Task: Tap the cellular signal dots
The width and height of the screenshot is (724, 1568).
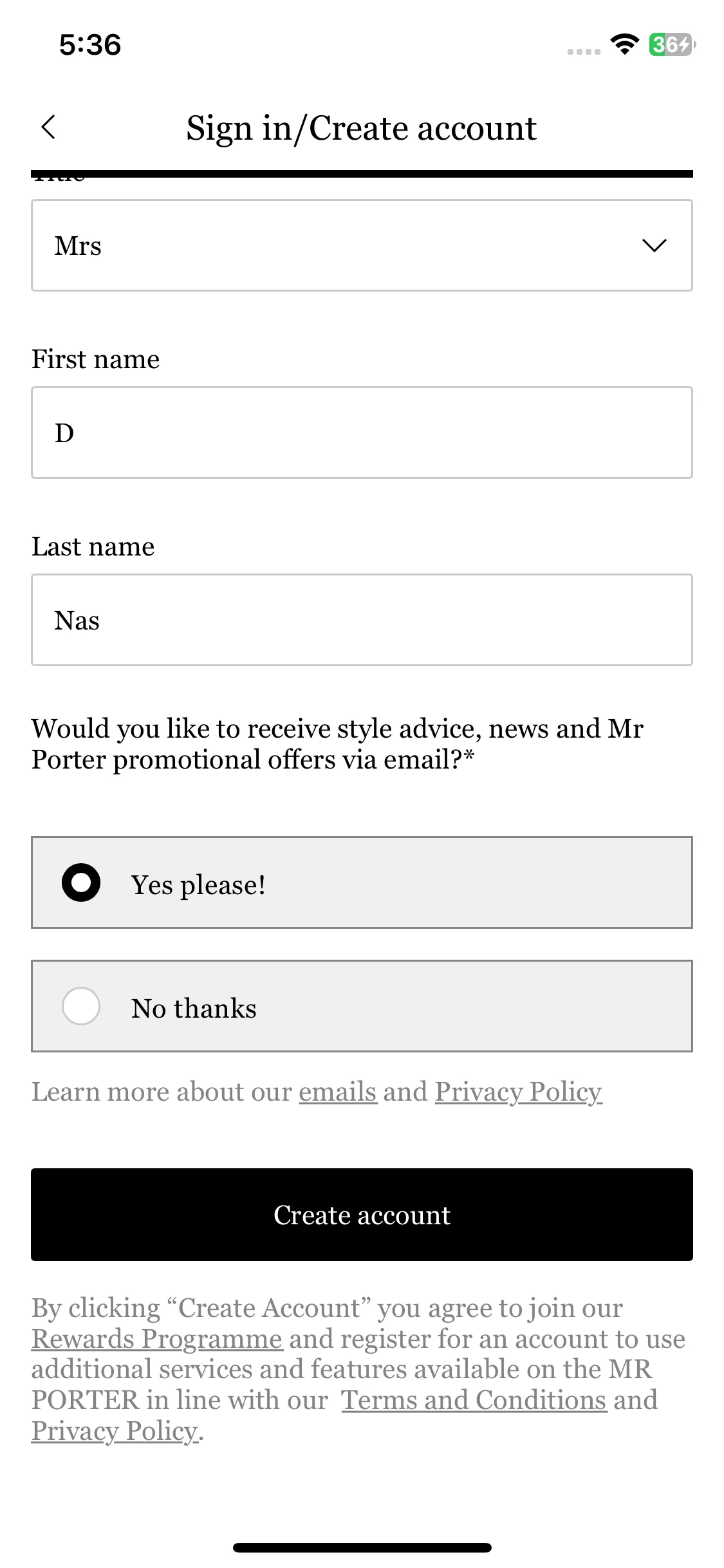Action: click(x=584, y=51)
